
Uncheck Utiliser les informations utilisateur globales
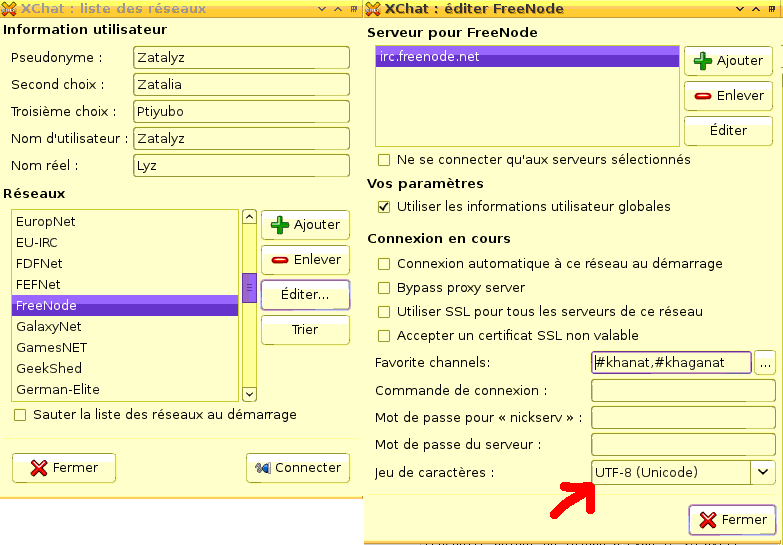[x=384, y=207]
